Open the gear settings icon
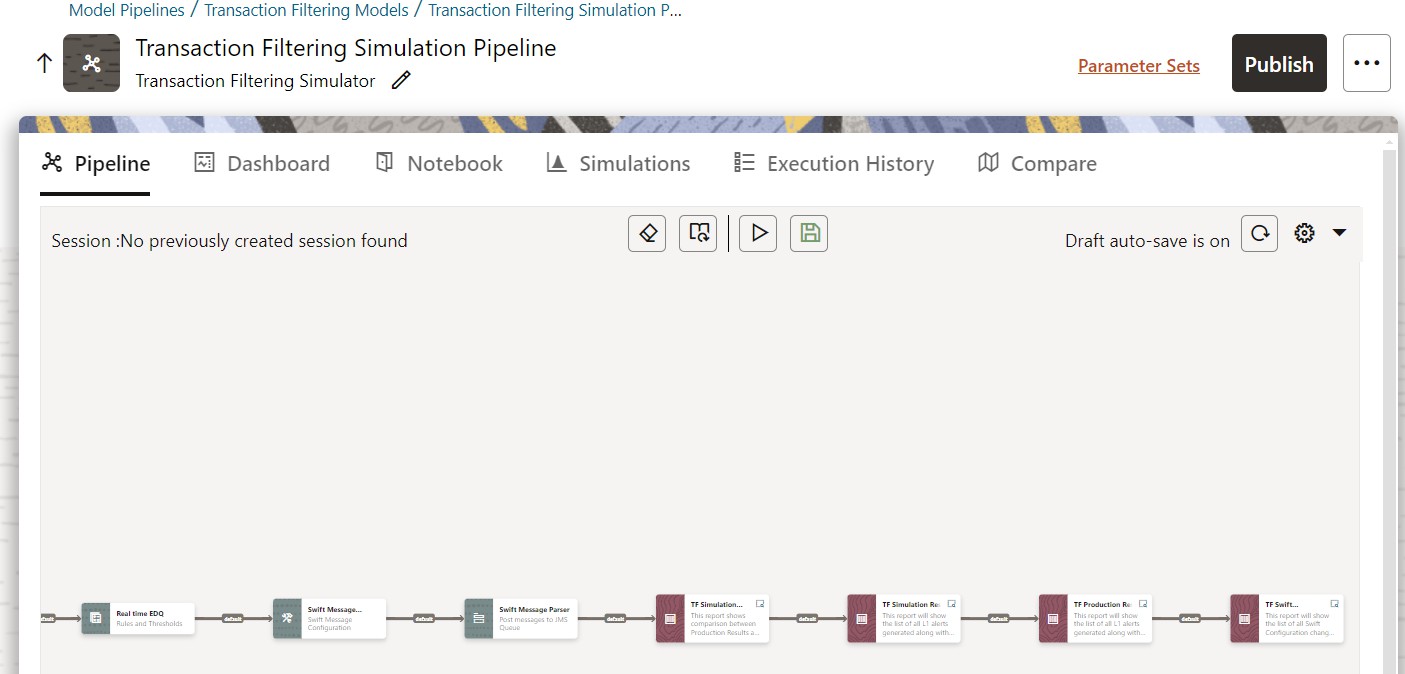 [x=1304, y=233]
